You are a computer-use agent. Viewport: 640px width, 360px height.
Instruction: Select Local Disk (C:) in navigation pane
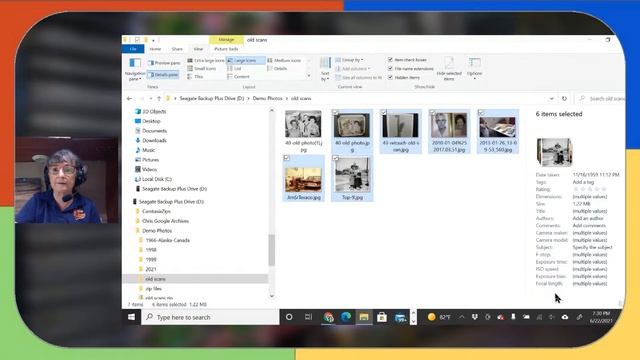coord(157,179)
